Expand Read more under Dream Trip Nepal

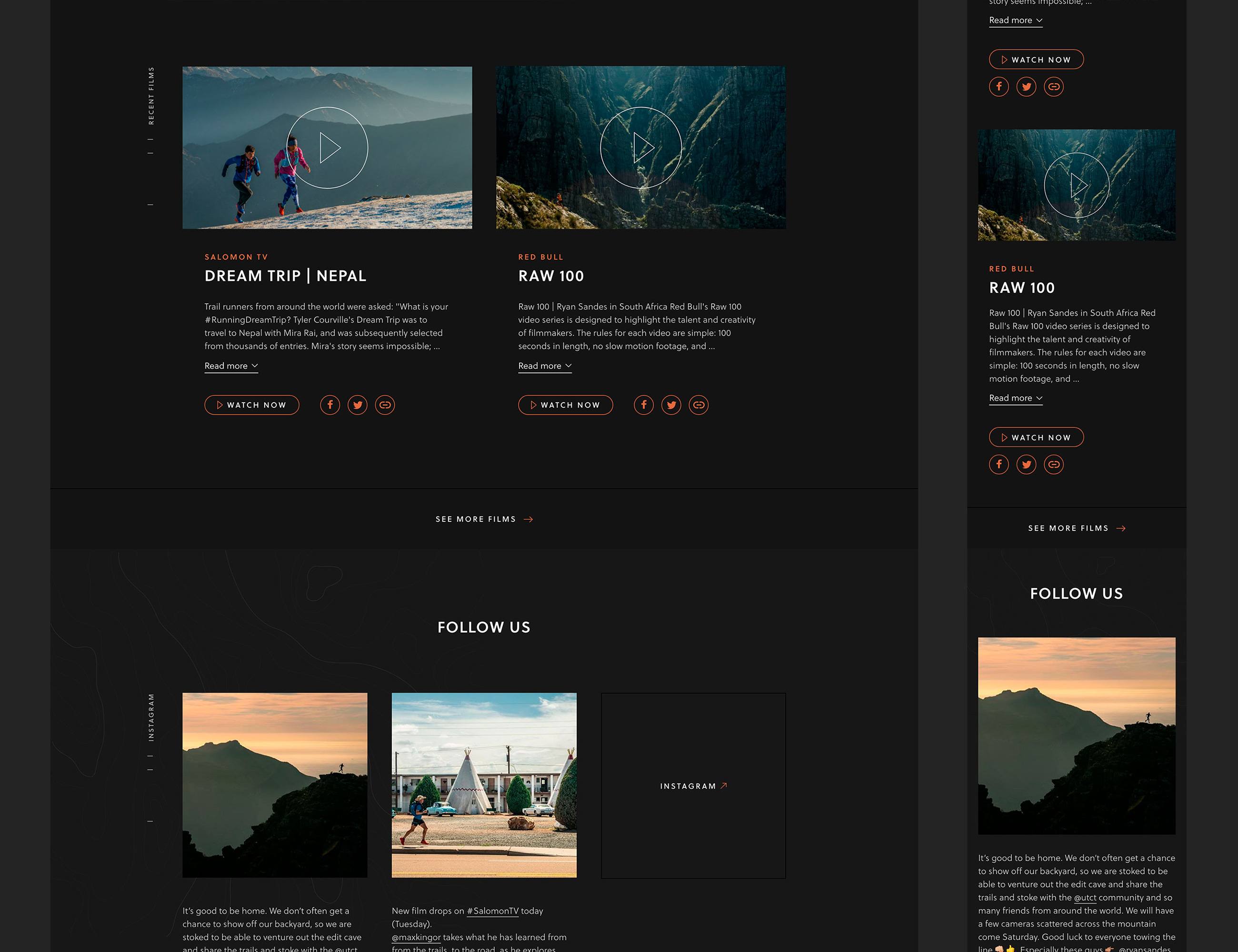point(231,366)
